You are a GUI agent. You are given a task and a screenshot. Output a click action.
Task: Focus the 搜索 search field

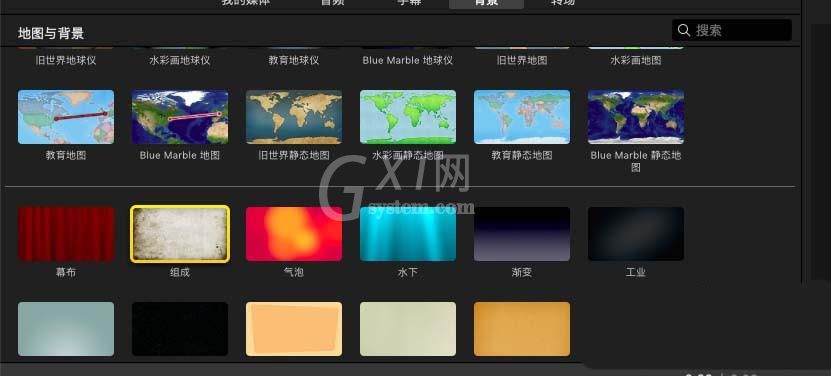732,30
